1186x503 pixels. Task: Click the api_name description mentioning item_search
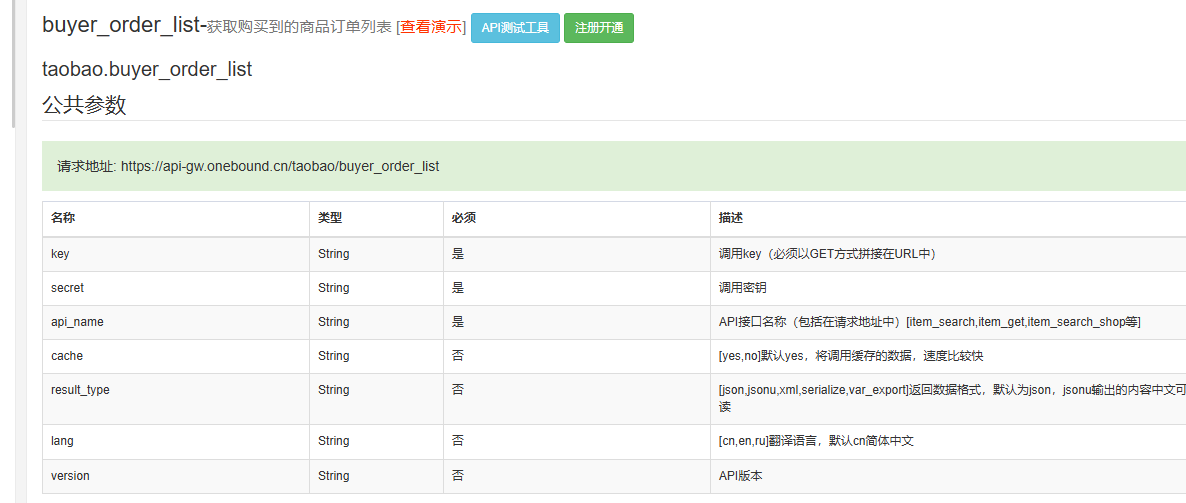[948, 322]
